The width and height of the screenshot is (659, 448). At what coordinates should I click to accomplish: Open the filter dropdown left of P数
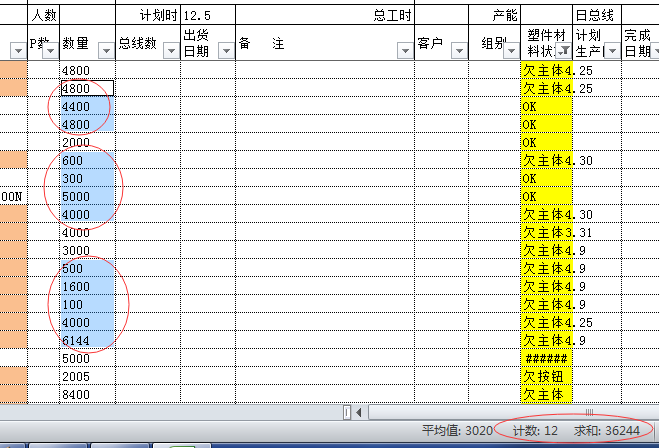coord(18,51)
